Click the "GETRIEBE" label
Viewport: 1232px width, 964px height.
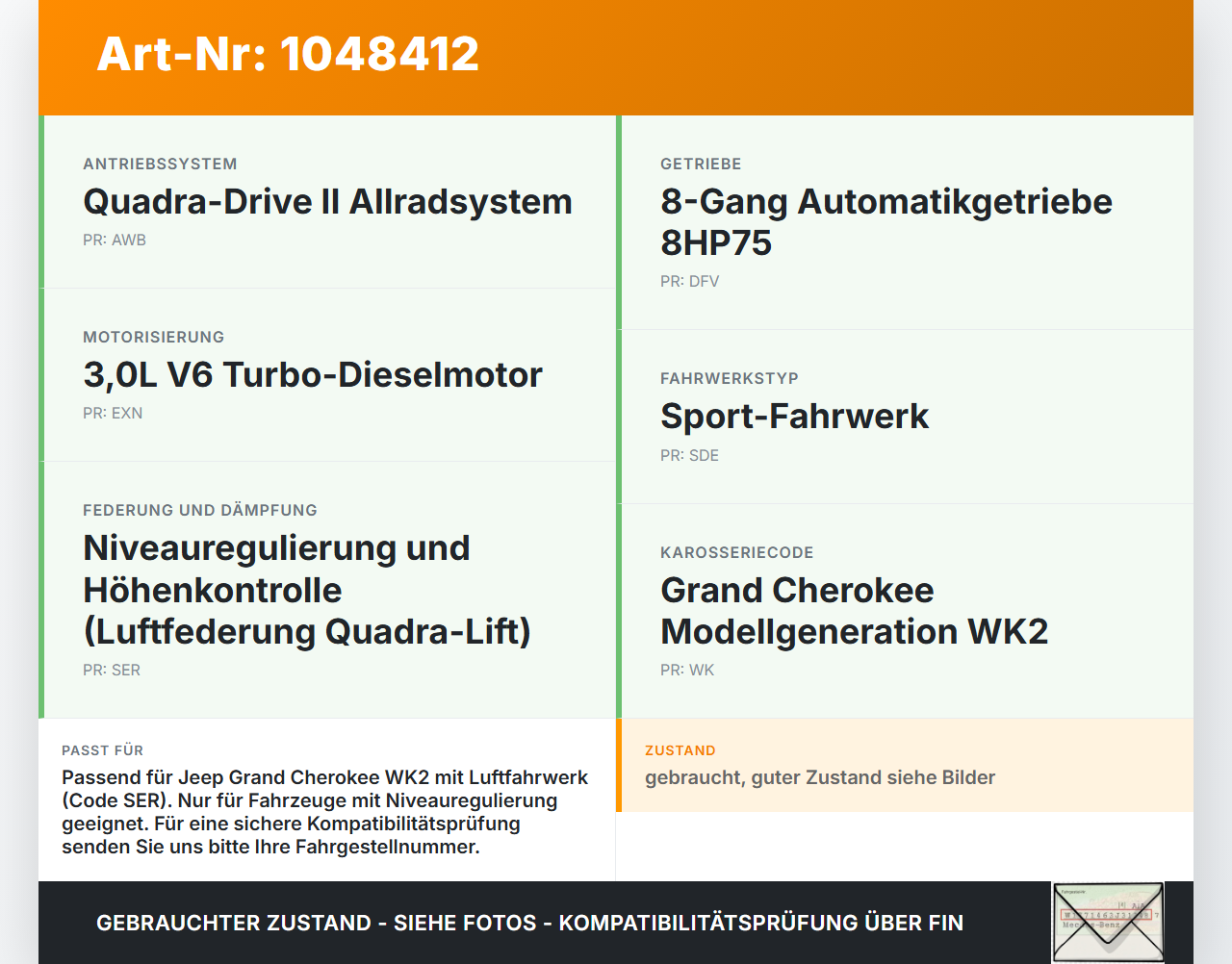[701, 165]
